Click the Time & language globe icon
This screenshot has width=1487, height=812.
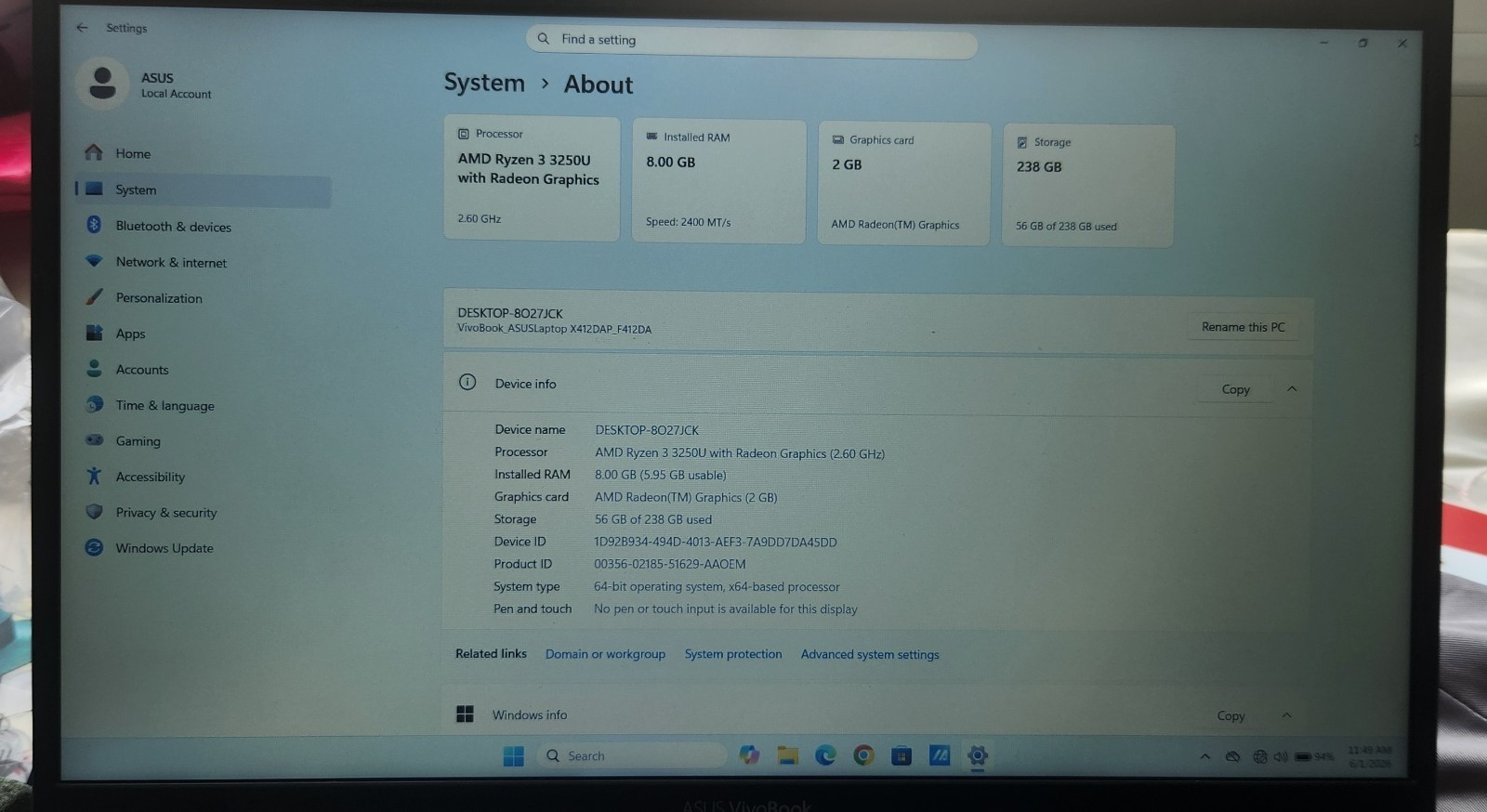[x=94, y=404]
